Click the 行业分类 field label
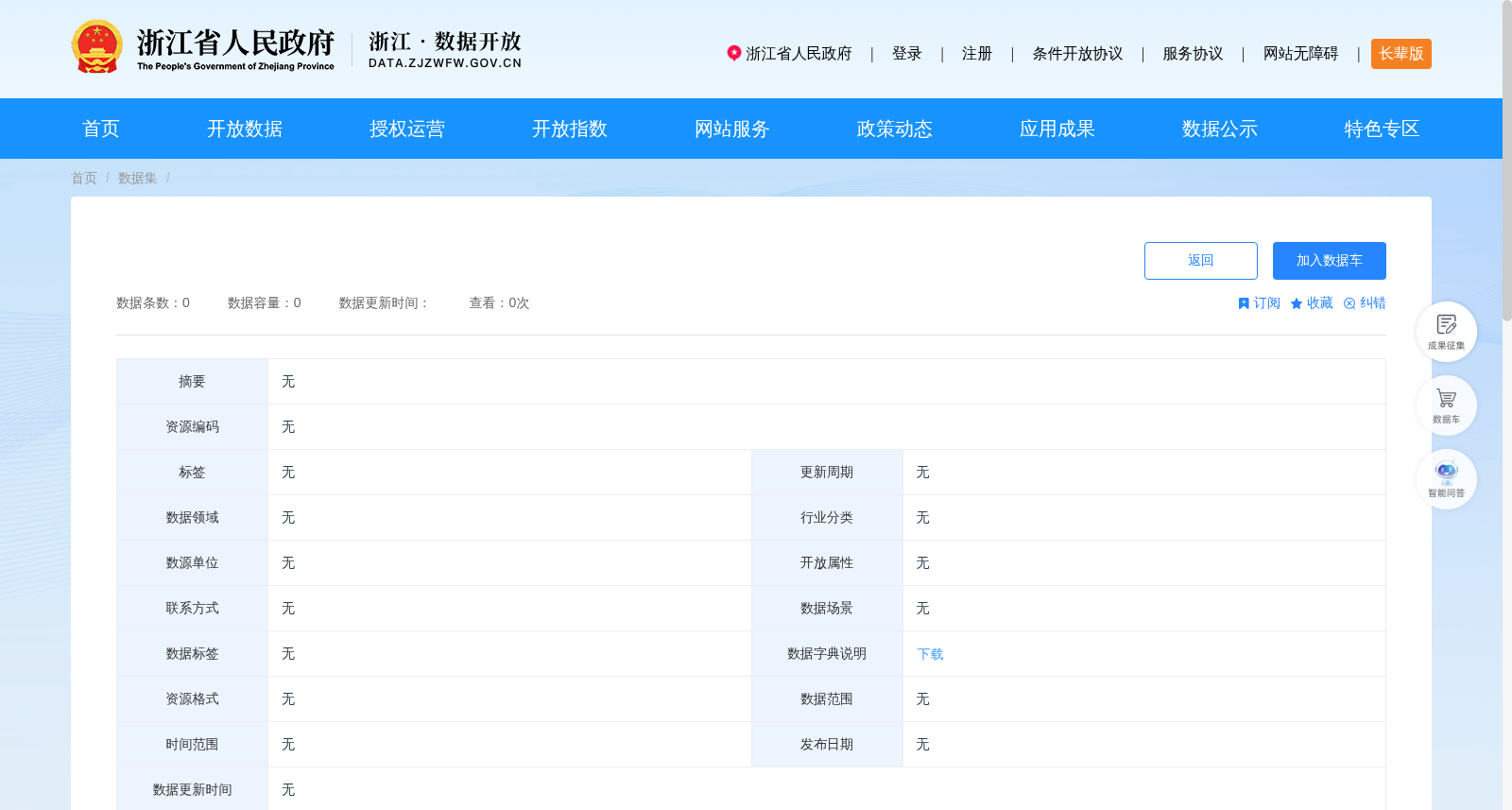Image resolution: width=1512 pixels, height=810 pixels. tap(827, 518)
